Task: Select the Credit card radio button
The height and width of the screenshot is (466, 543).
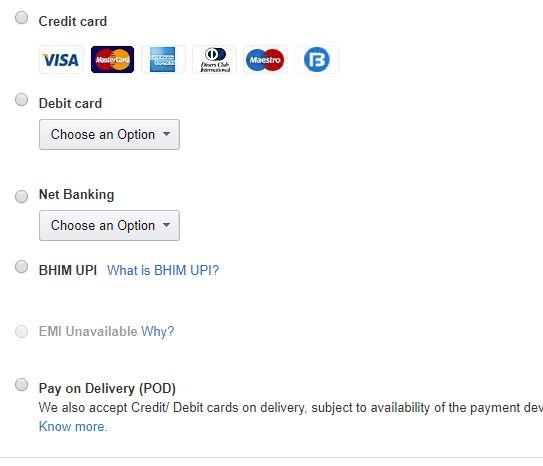Action: pyautogui.click(x=21, y=18)
